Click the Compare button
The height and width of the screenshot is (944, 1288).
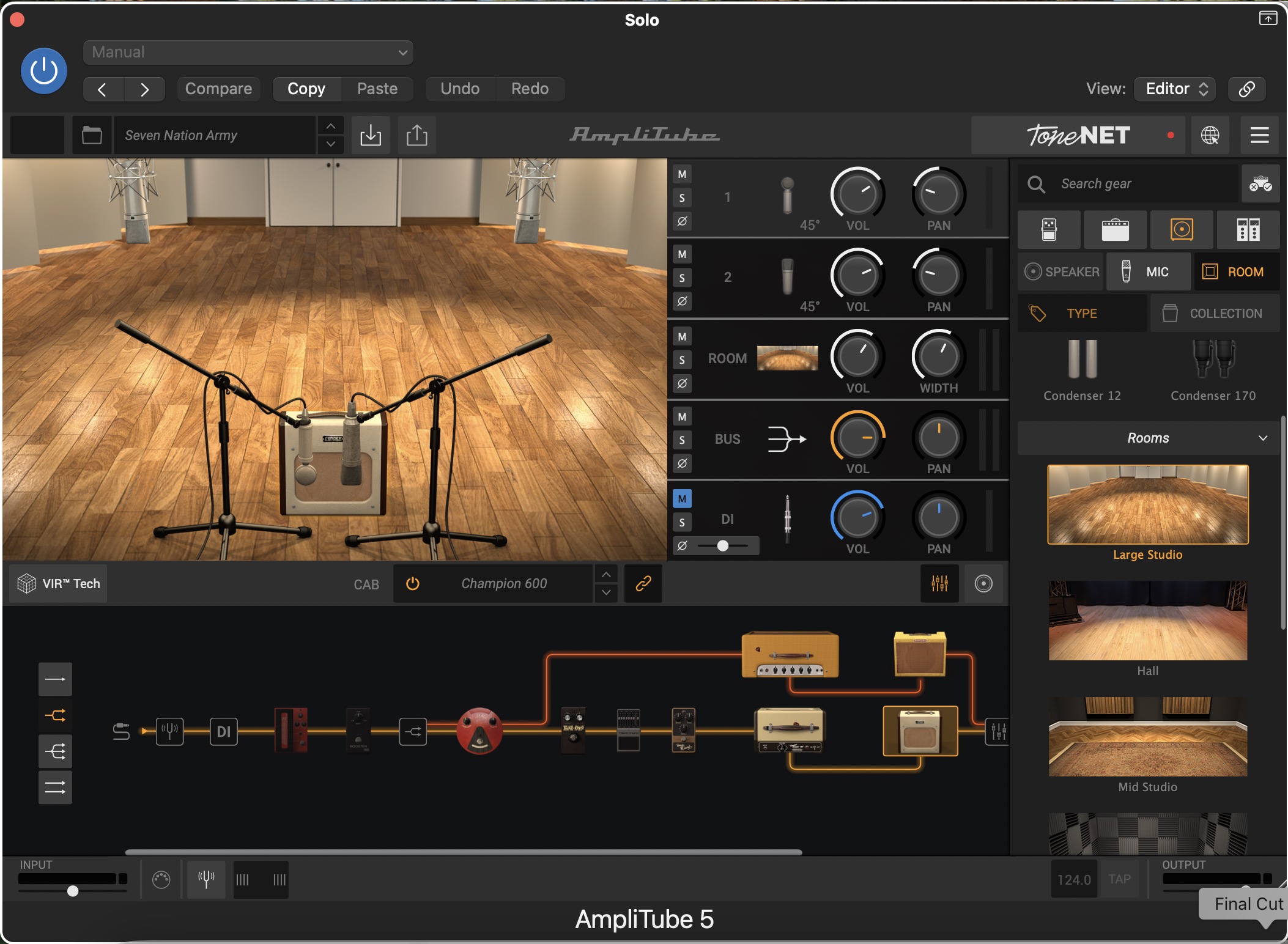click(x=218, y=89)
